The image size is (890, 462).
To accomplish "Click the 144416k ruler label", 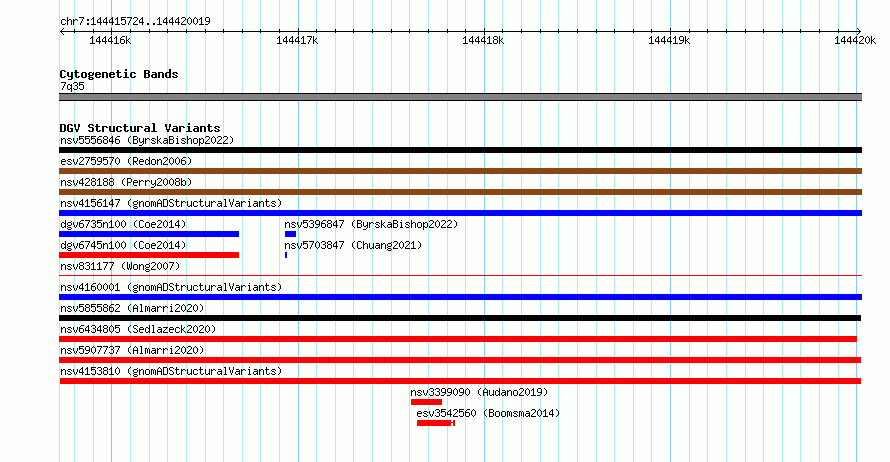I will pos(110,40).
